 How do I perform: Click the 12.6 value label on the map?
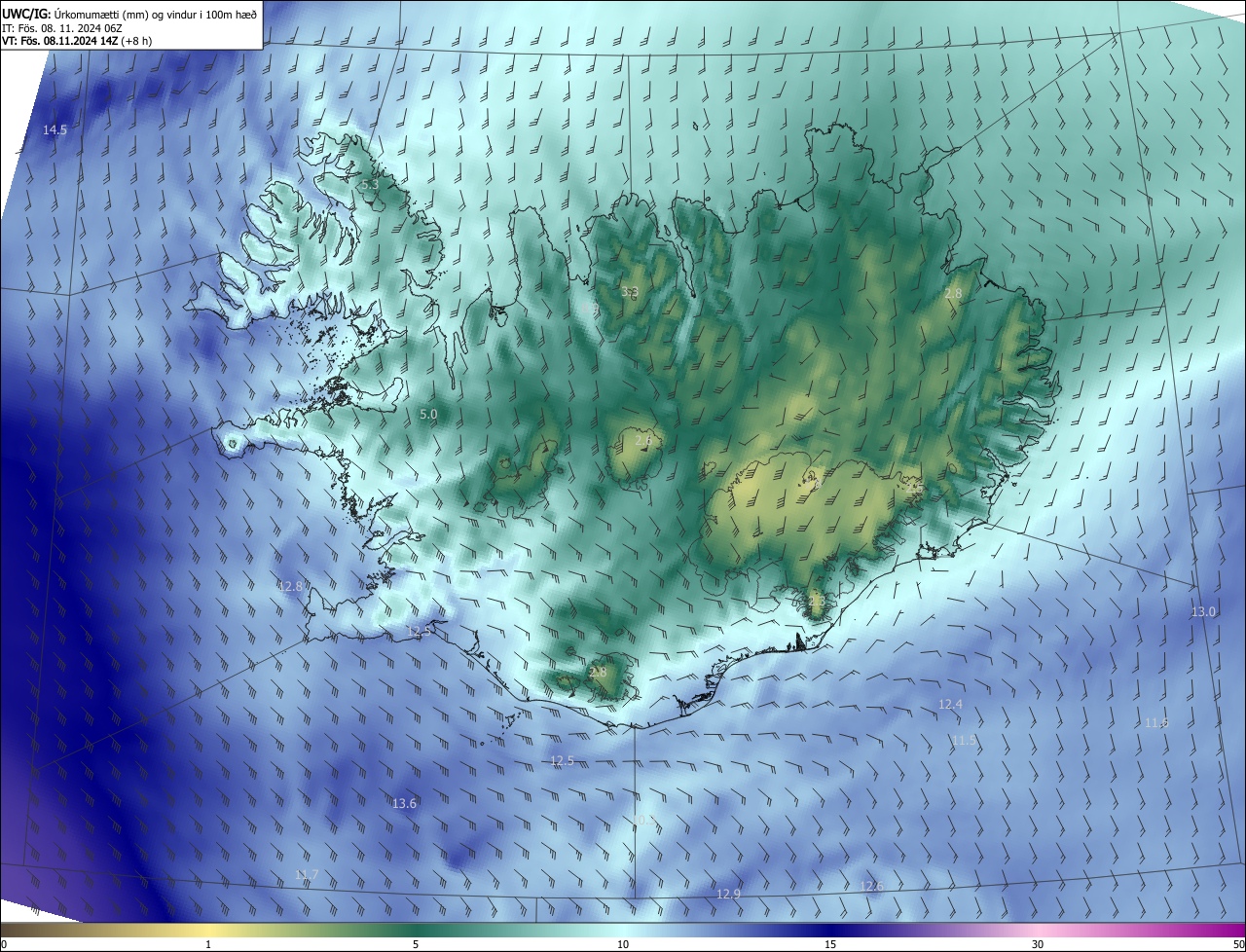pos(871,886)
